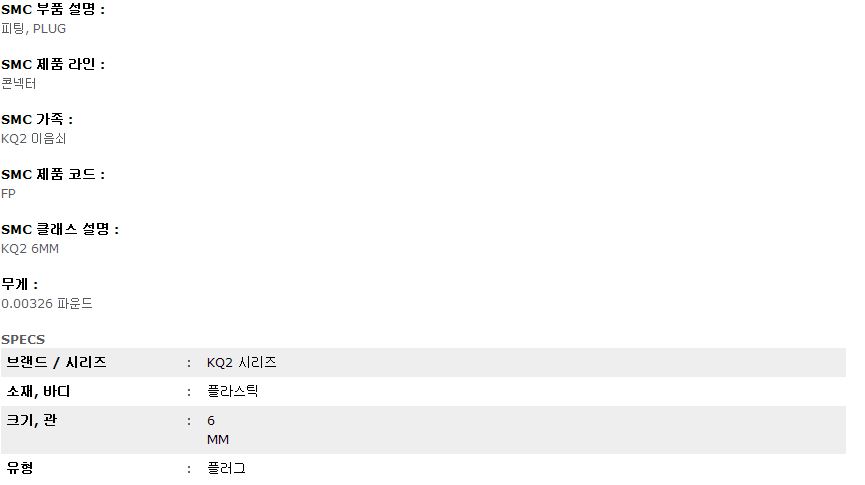Select the KQ2 시리즈 spec value
This screenshot has height=485, width=865.
point(242,363)
